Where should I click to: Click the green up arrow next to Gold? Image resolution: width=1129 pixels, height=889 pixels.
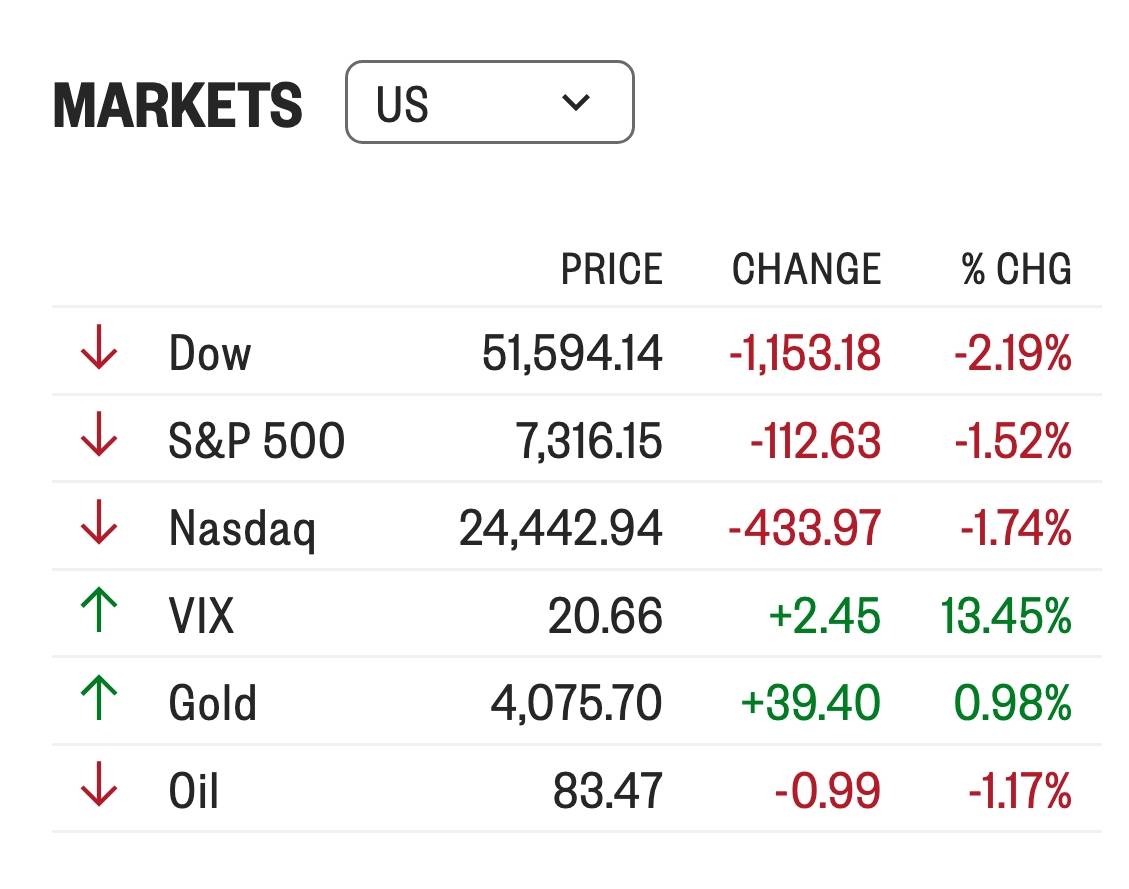click(99, 698)
